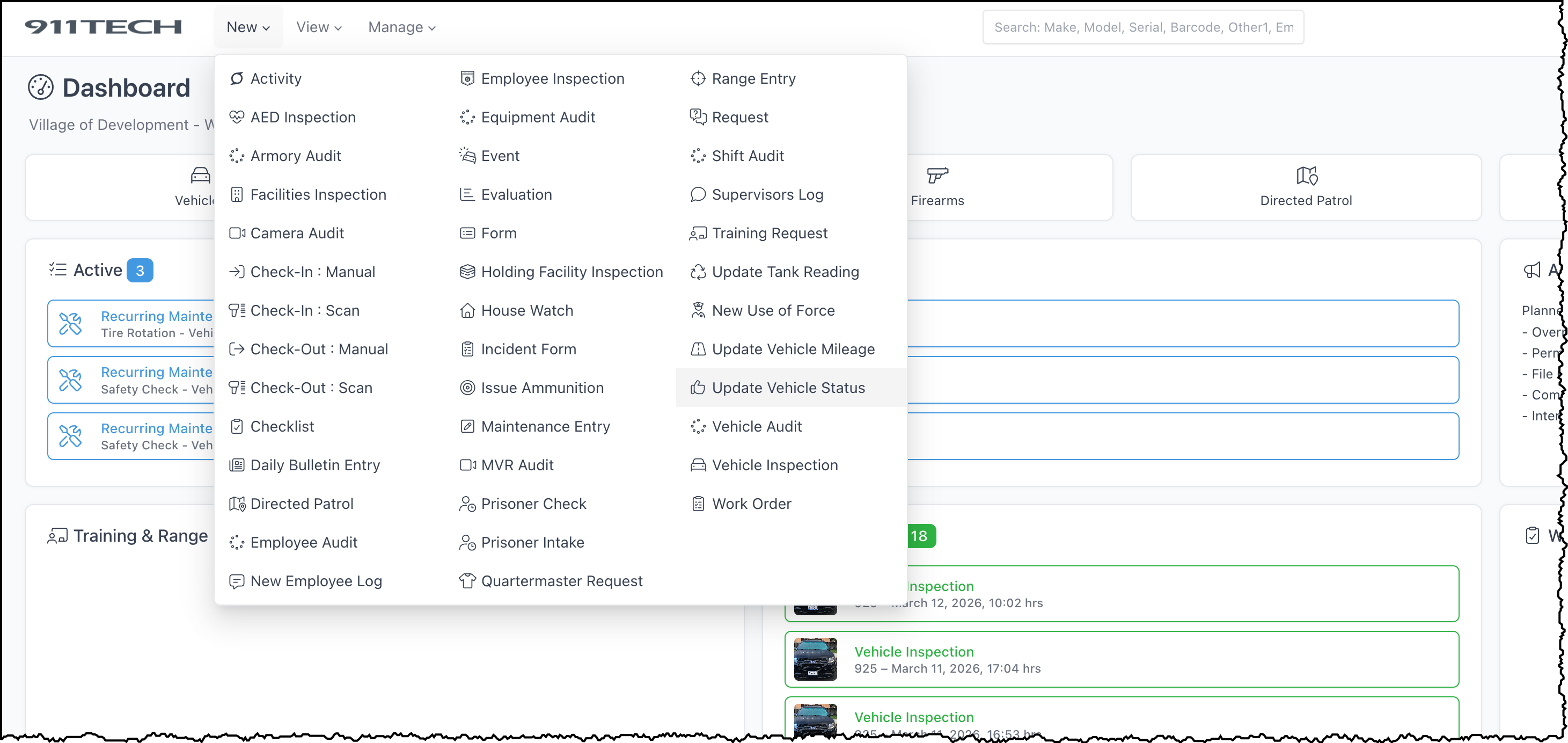This screenshot has width=1568, height=743.
Task: Collapse the New dropdown menu
Action: pyautogui.click(x=248, y=27)
